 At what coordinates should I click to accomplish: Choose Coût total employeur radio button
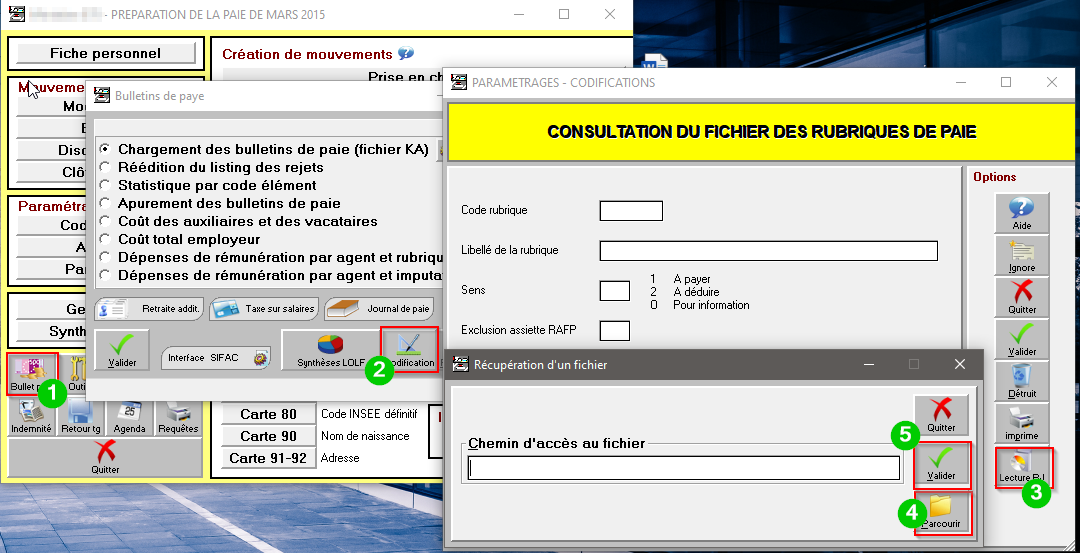click(105, 239)
